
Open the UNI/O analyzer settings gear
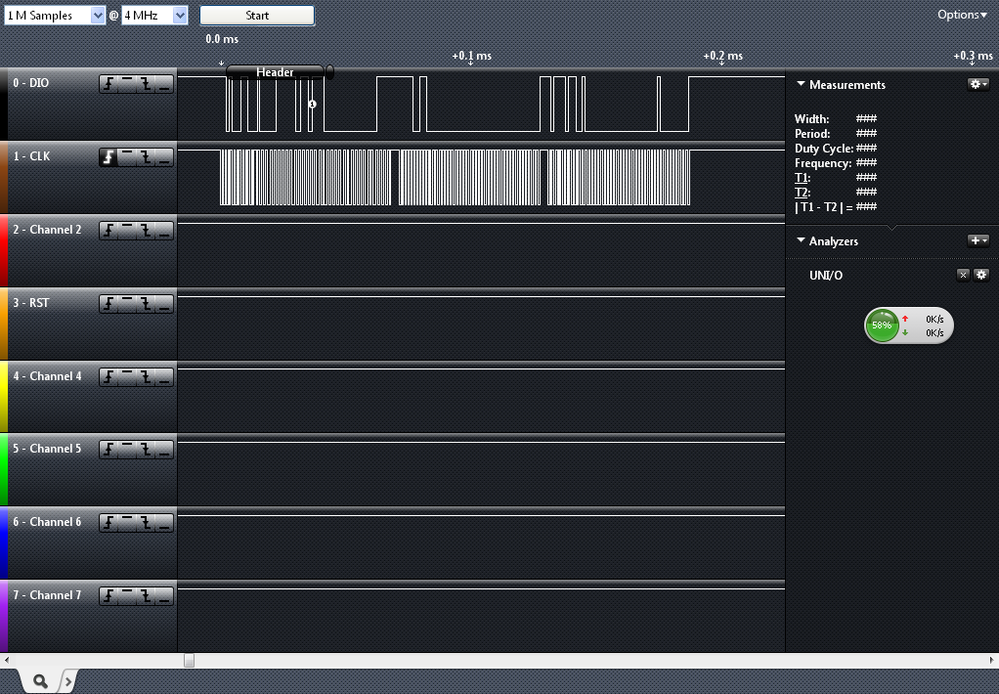[x=981, y=275]
